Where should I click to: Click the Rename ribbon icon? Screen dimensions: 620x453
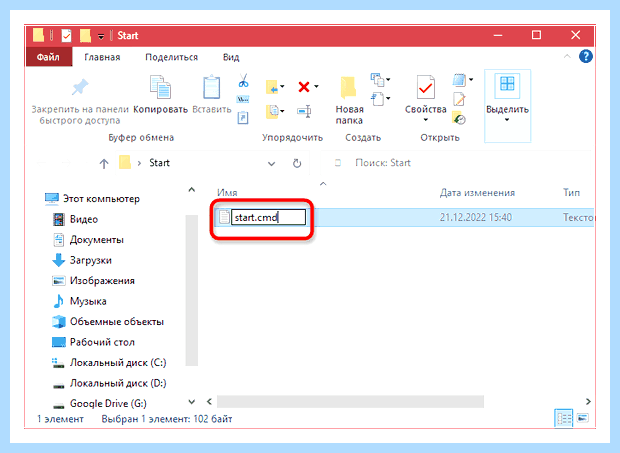point(304,111)
